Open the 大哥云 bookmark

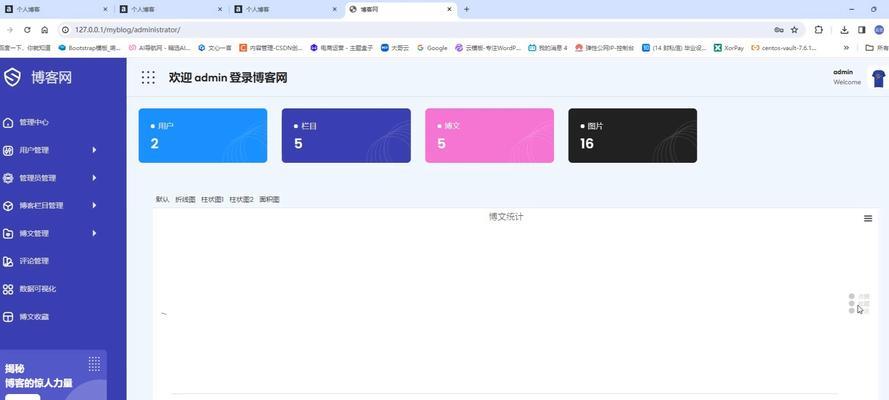[x=395, y=48]
